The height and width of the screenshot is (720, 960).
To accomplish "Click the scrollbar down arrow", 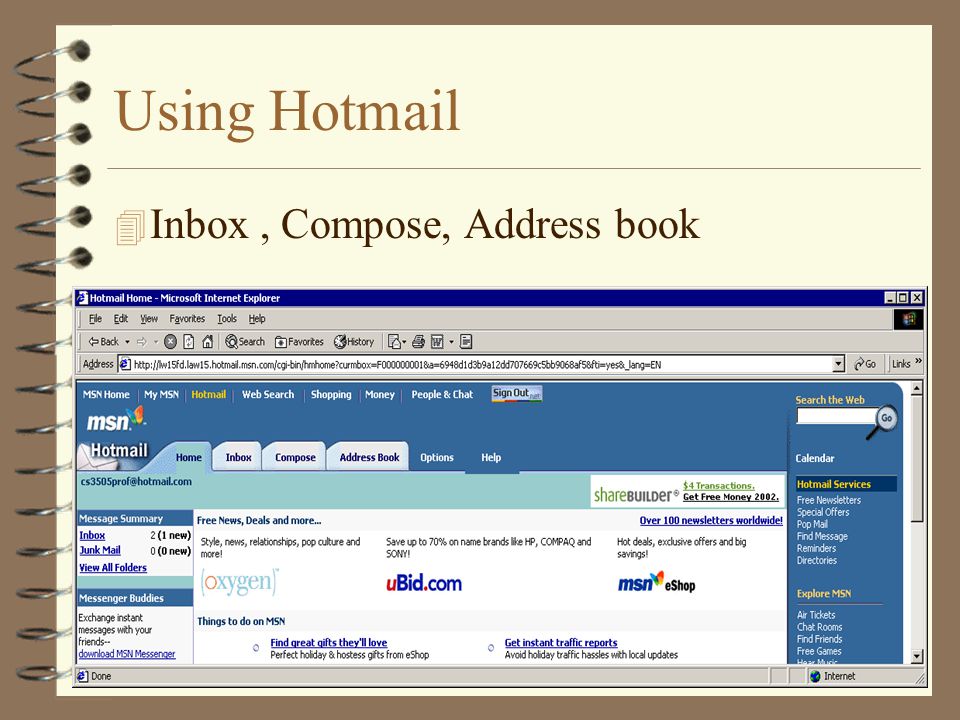I will 917,656.
